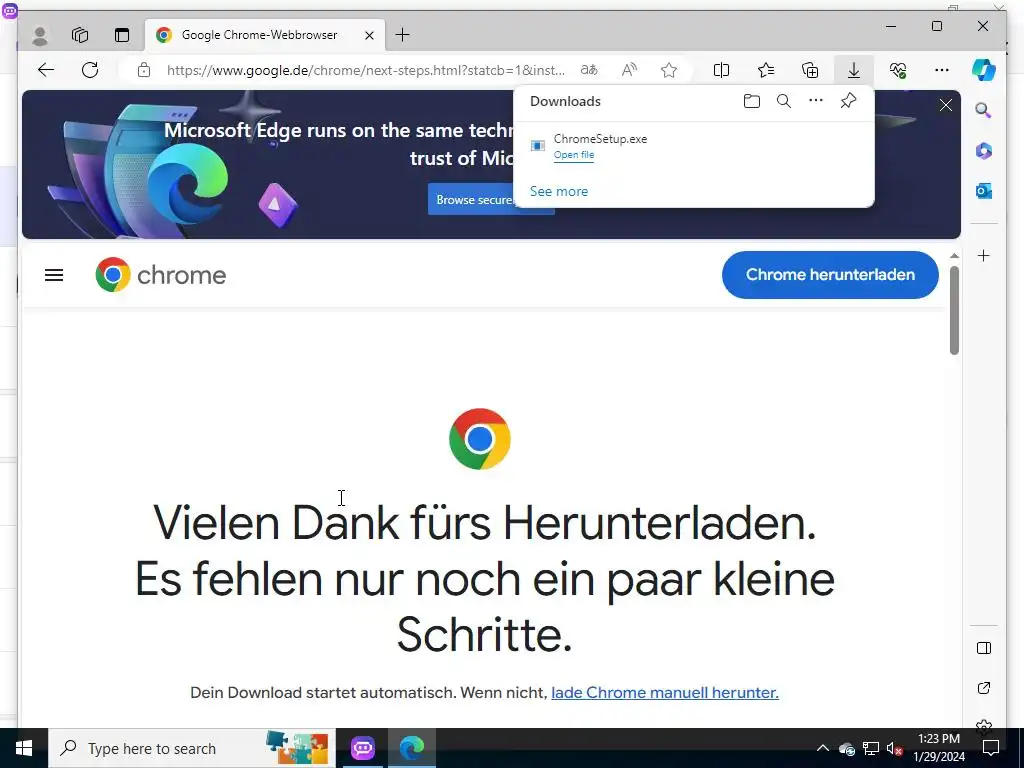Click lade Chrome manuell herunter link
This screenshot has width=1024, height=768.
[665, 692]
